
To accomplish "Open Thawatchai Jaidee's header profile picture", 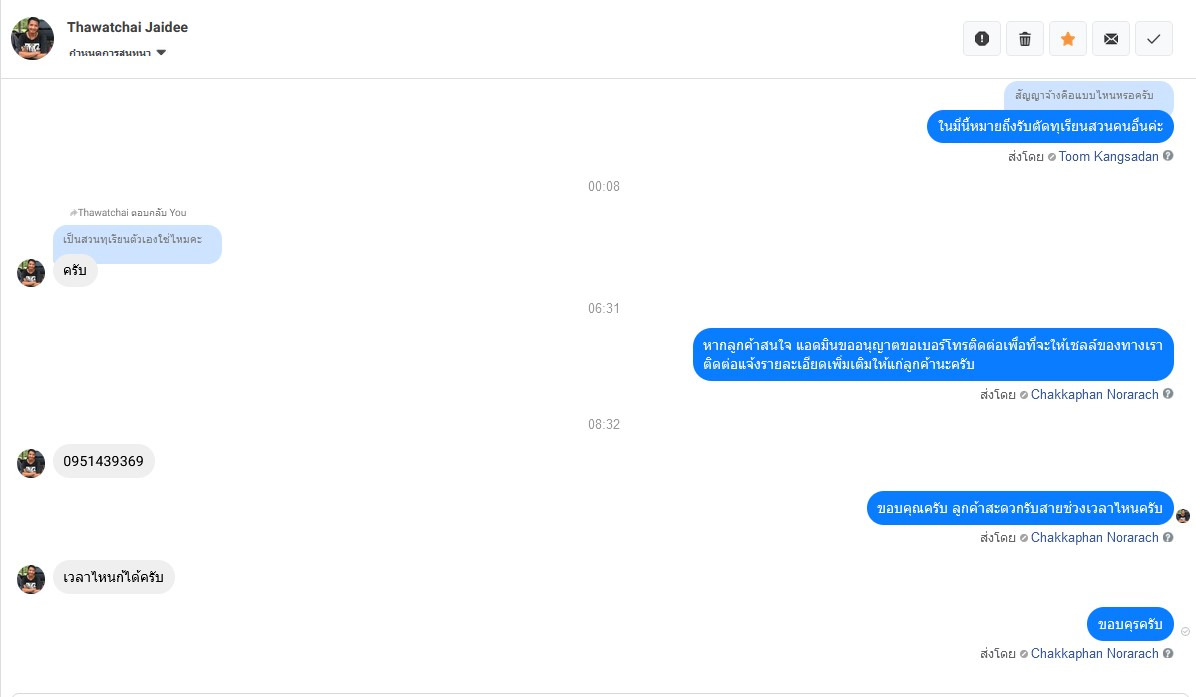I will pyautogui.click(x=32, y=38).
